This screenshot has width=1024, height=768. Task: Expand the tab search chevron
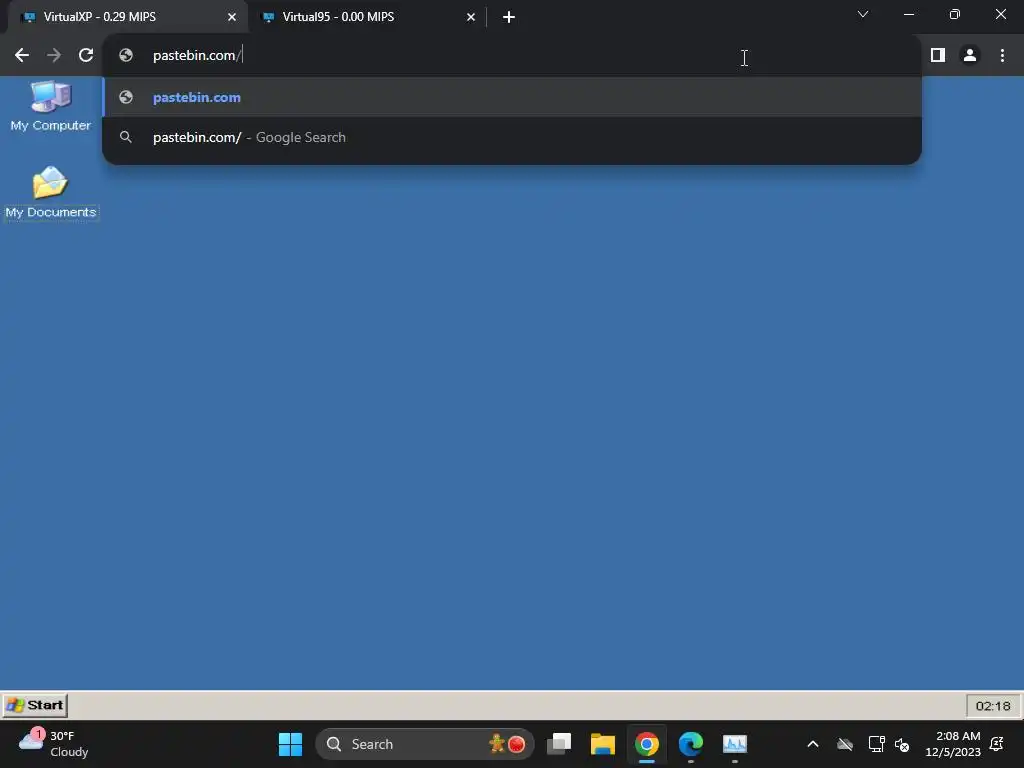(863, 14)
